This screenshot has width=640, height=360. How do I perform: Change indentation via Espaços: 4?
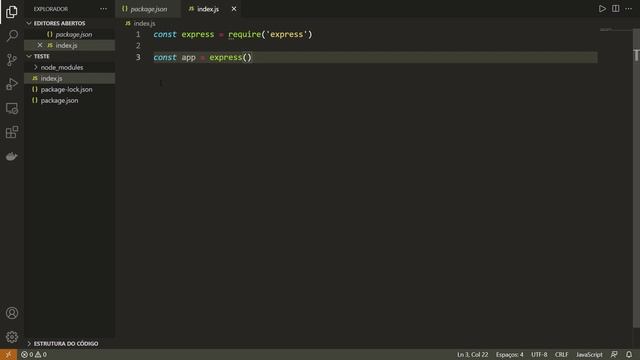click(509, 355)
